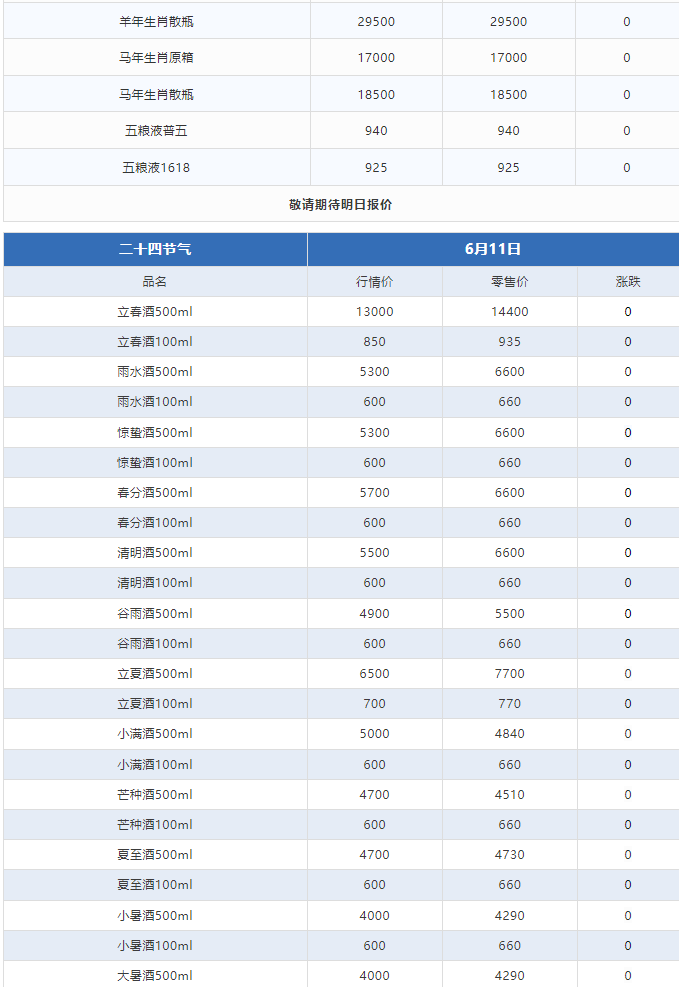Click 夏至酒500ml retail price 4730
This screenshot has height=987, width=679.
[x=510, y=854]
